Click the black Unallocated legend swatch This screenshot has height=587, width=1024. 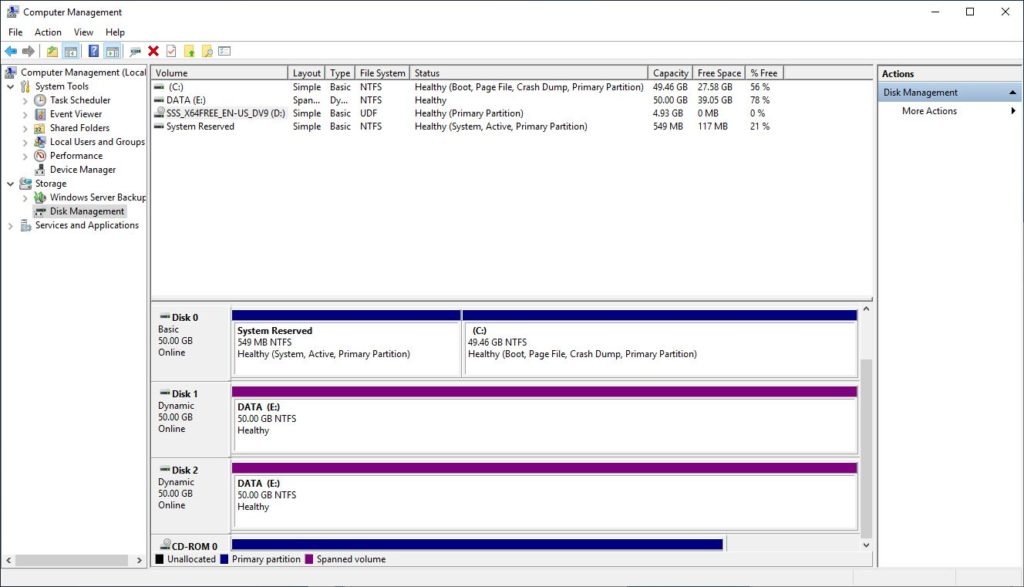[x=159, y=559]
